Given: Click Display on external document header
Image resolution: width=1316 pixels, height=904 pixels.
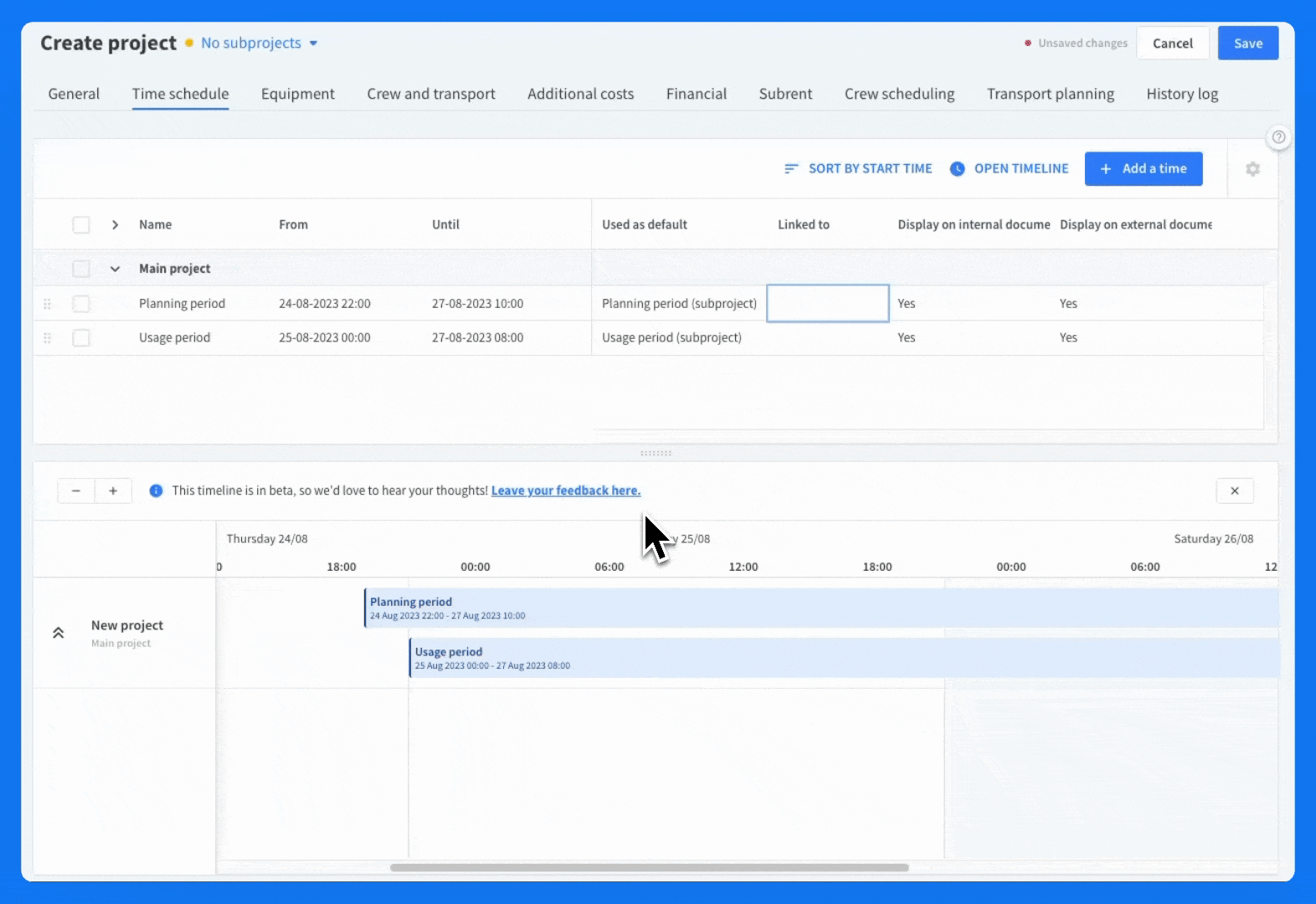Looking at the screenshot, I should [1136, 224].
